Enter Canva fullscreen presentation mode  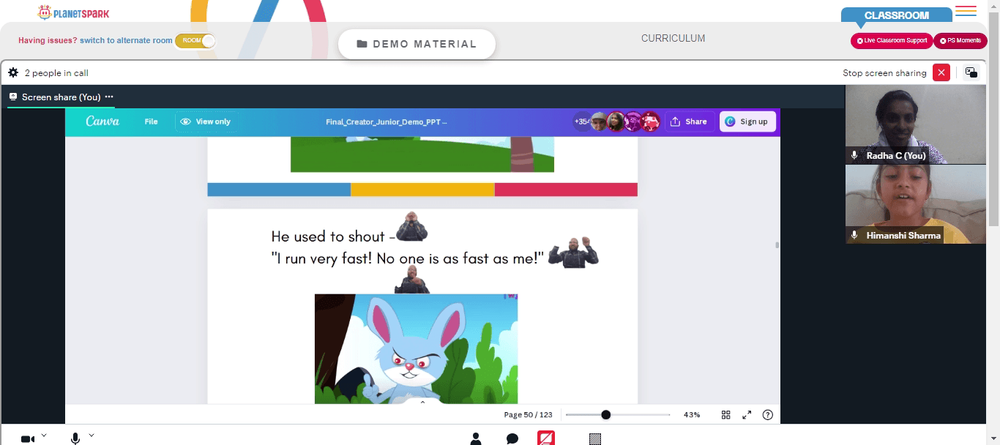click(747, 414)
